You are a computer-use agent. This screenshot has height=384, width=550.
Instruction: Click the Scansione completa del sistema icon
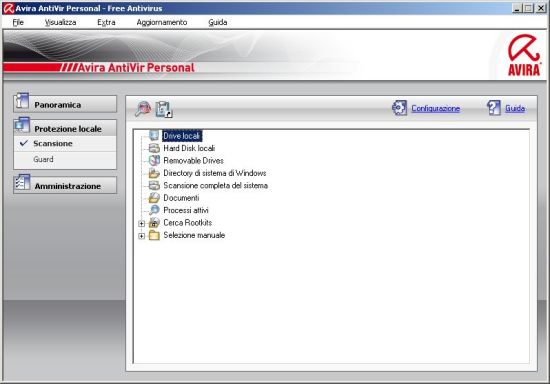[x=154, y=185]
